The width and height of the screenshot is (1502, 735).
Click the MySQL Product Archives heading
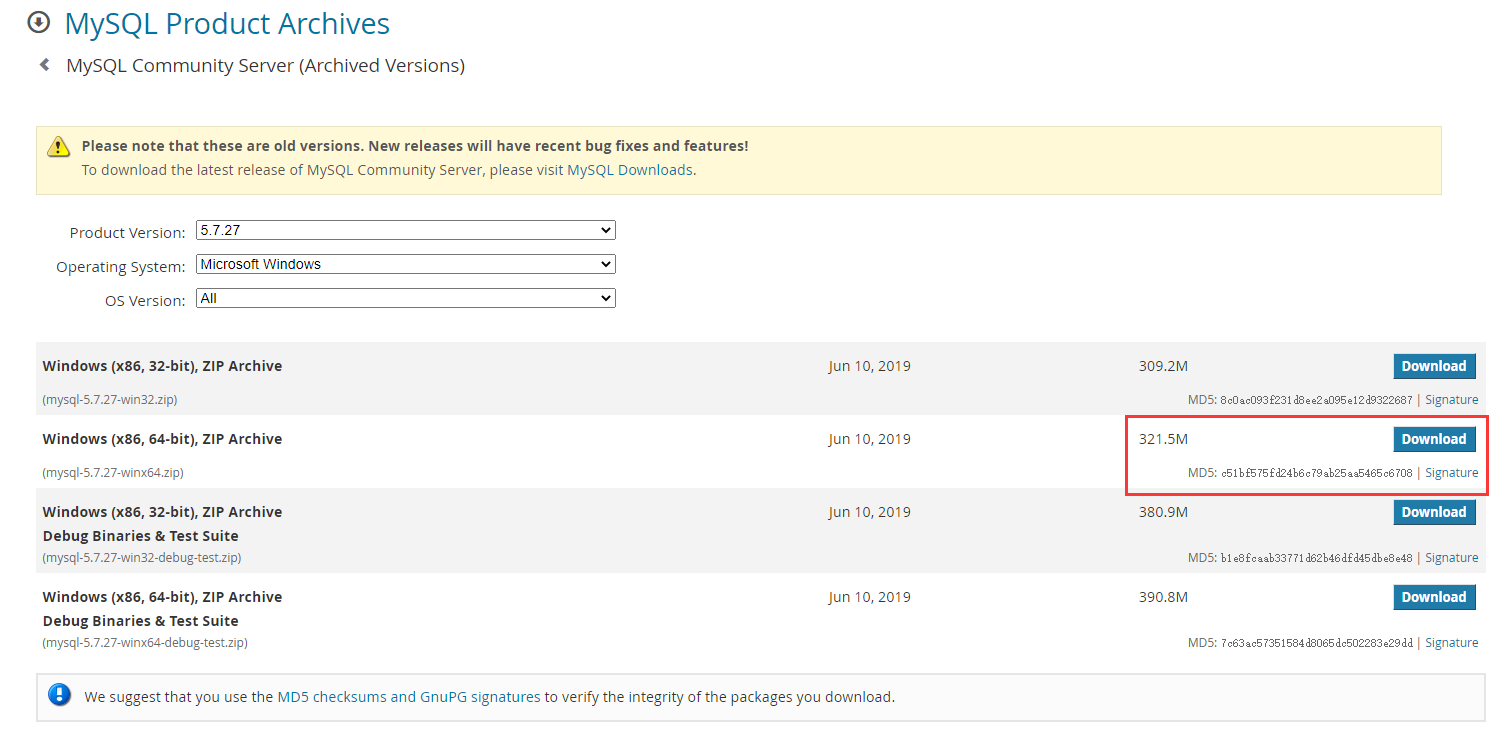[x=227, y=23]
